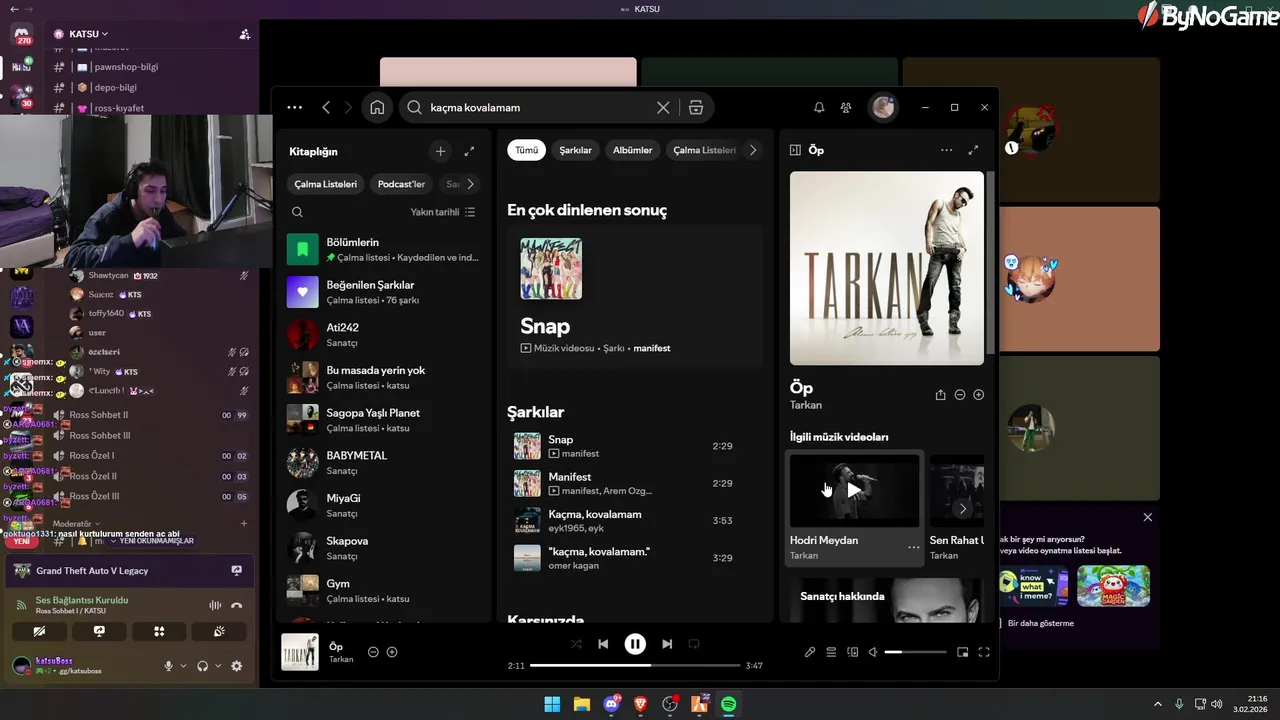Viewport: 1280px width, 720px height.
Task: Expand now playing view to fullscreen
Action: (973, 150)
